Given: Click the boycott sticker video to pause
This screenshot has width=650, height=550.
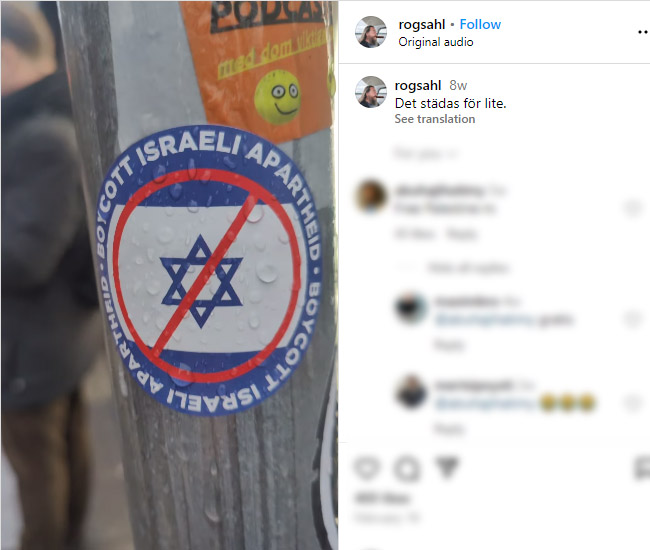Looking at the screenshot, I should click(x=170, y=275).
